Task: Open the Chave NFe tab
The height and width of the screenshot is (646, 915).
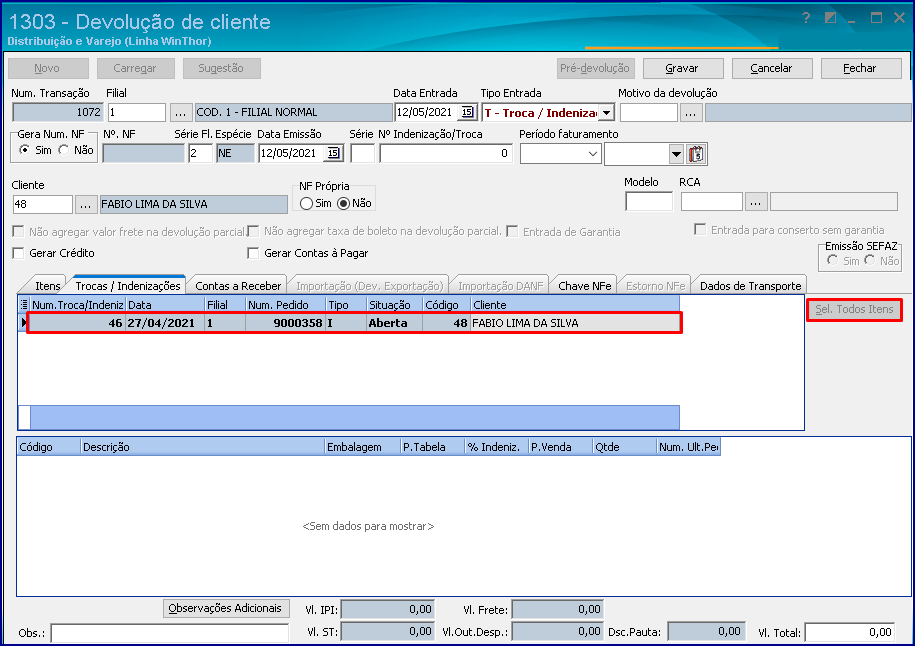Action: [585, 286]
